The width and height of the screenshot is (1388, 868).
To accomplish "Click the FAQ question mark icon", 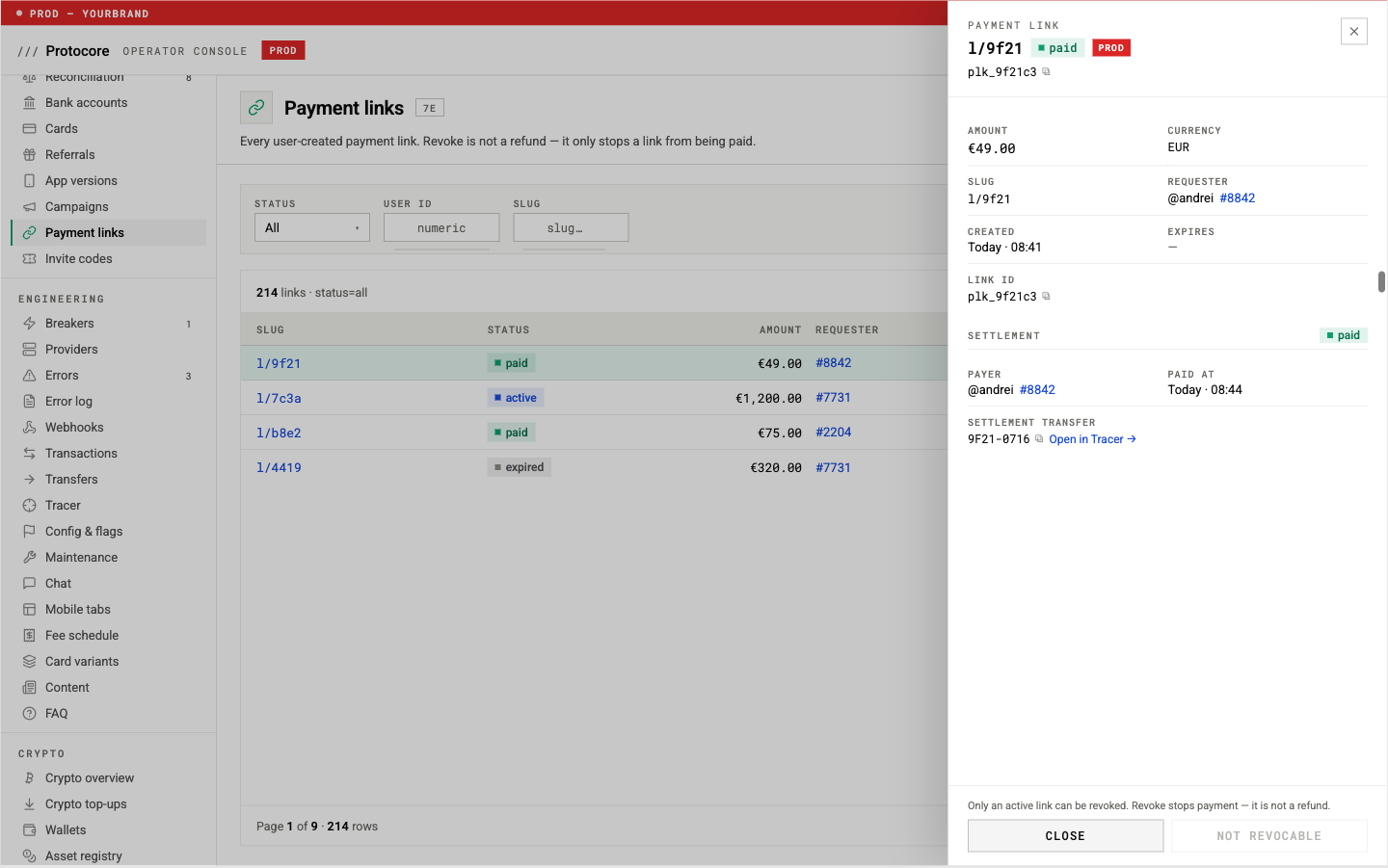I will (29, 714).
